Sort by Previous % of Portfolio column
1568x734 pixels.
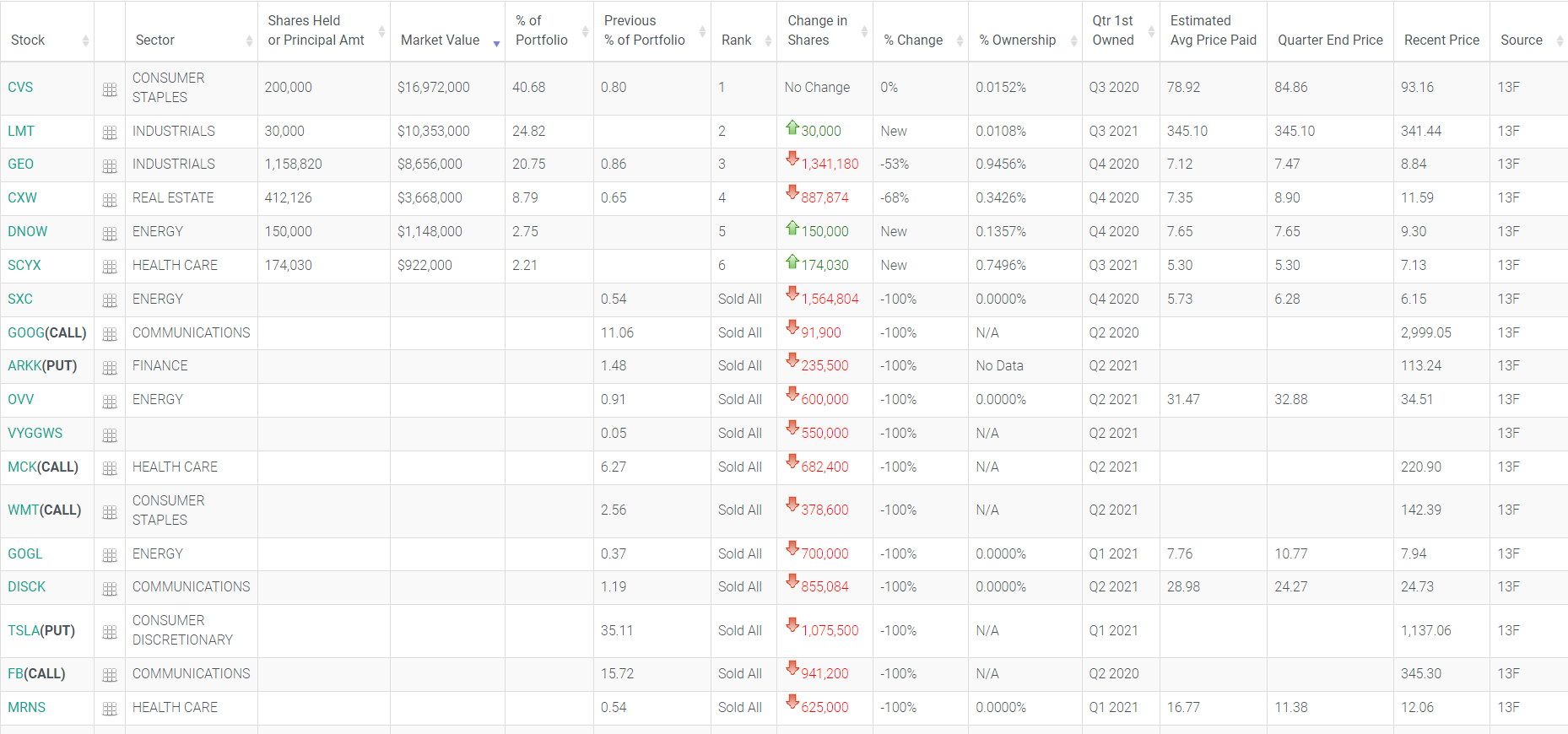click(652, 31)
